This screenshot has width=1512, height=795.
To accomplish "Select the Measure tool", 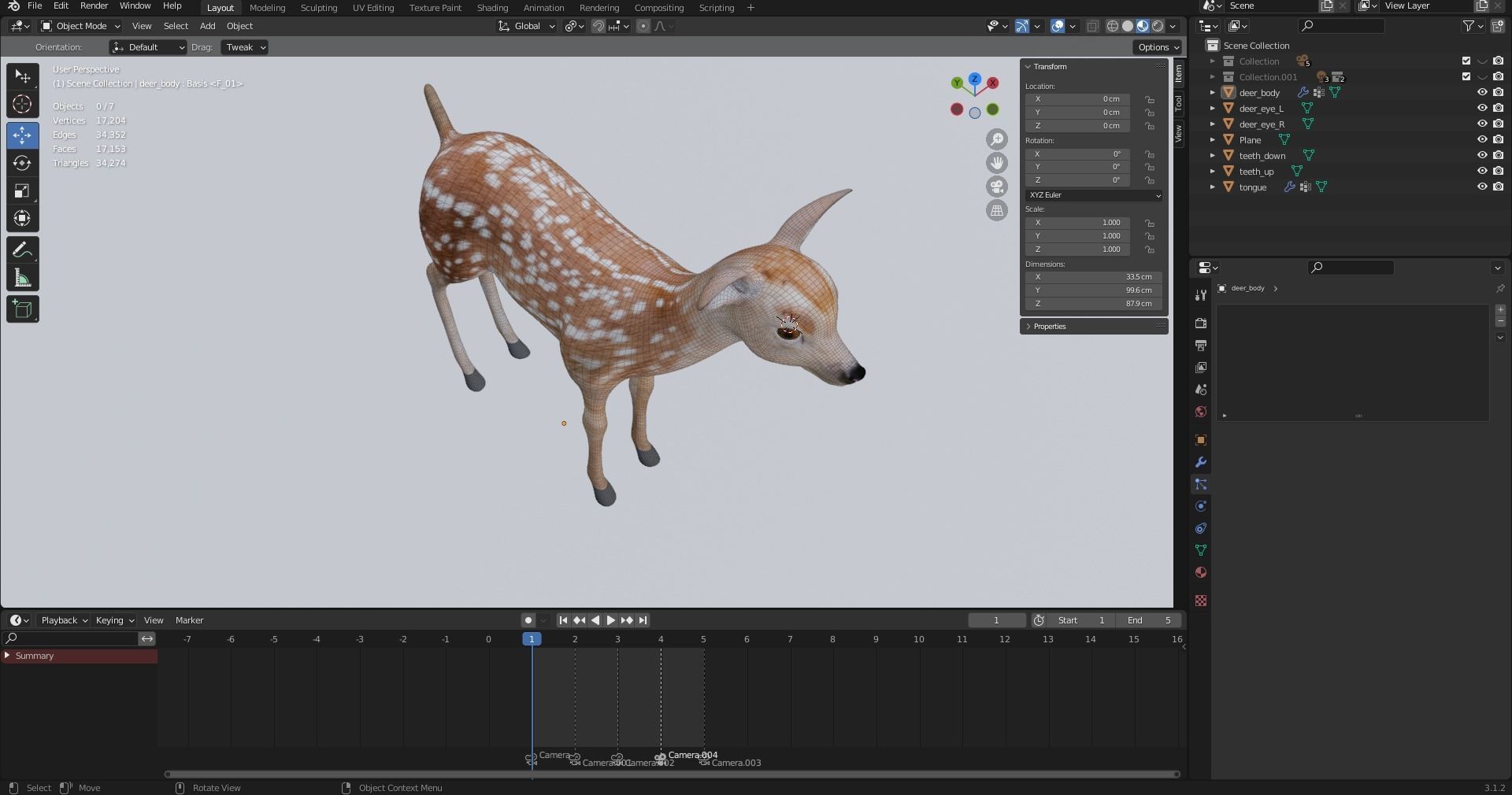I will [22, 278].
